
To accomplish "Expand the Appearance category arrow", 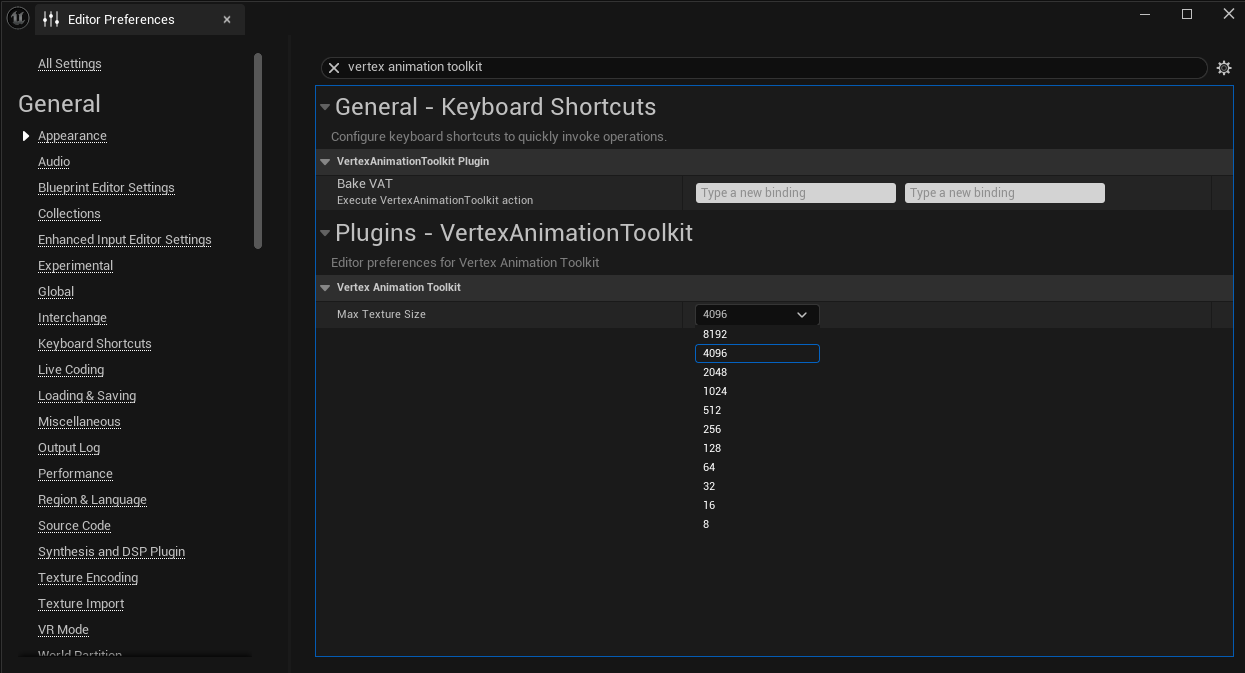I will [26, 136].
